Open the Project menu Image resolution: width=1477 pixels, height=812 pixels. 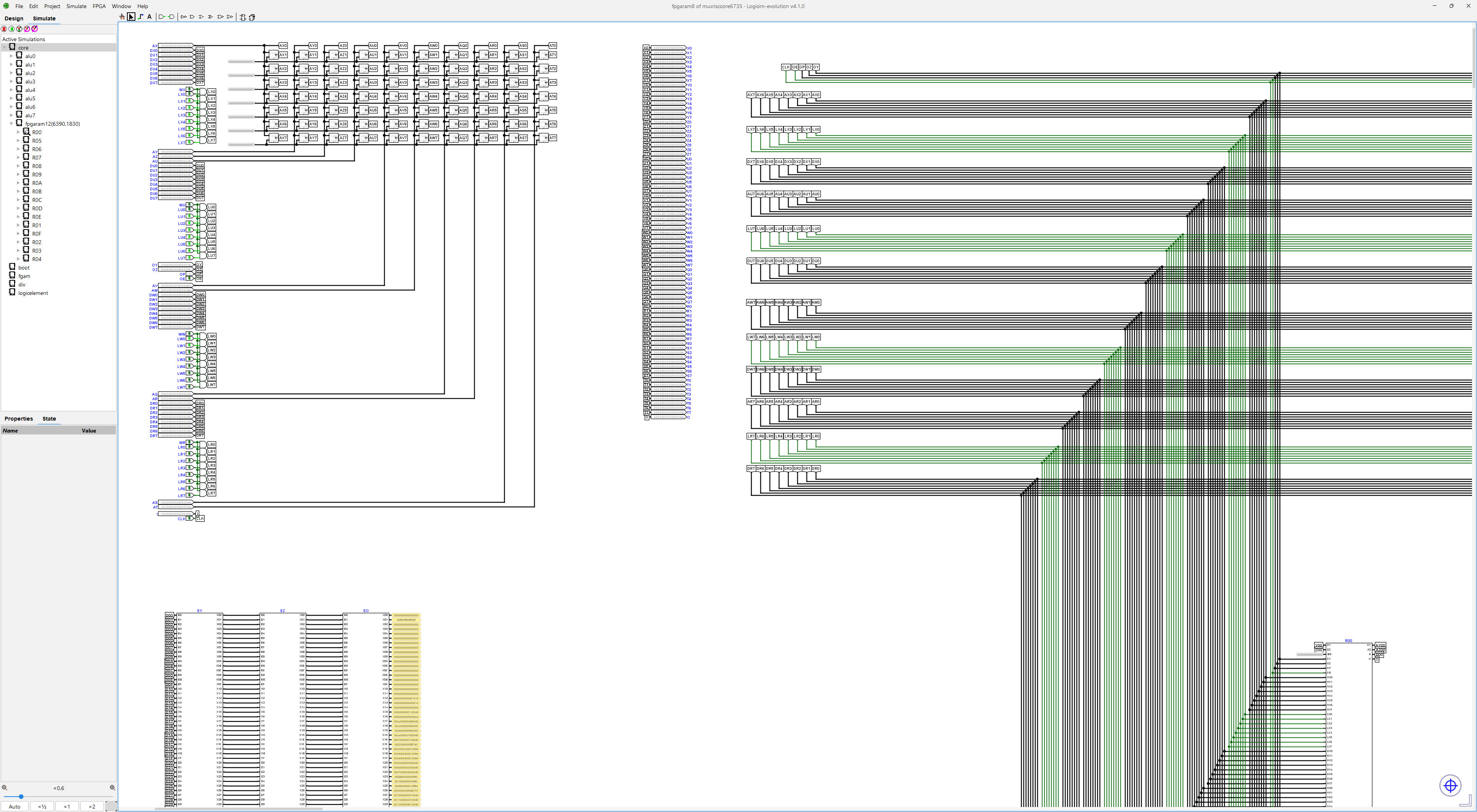(52, 6)
